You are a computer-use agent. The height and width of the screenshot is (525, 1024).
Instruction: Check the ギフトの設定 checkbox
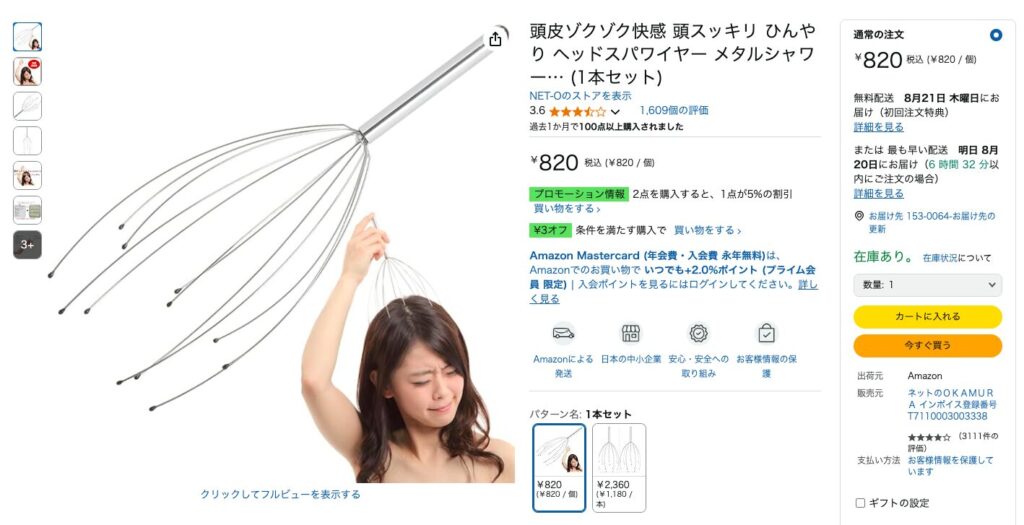860,503
